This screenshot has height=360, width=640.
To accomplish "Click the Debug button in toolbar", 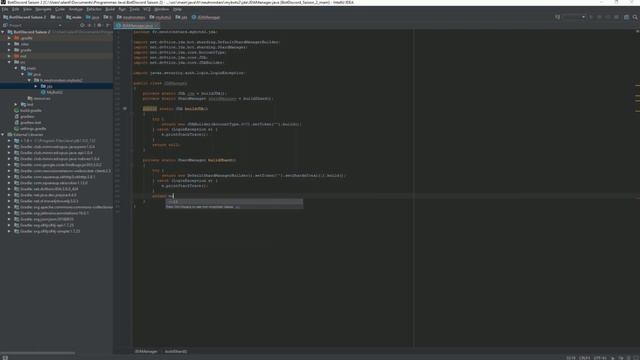I will [599, 17].
